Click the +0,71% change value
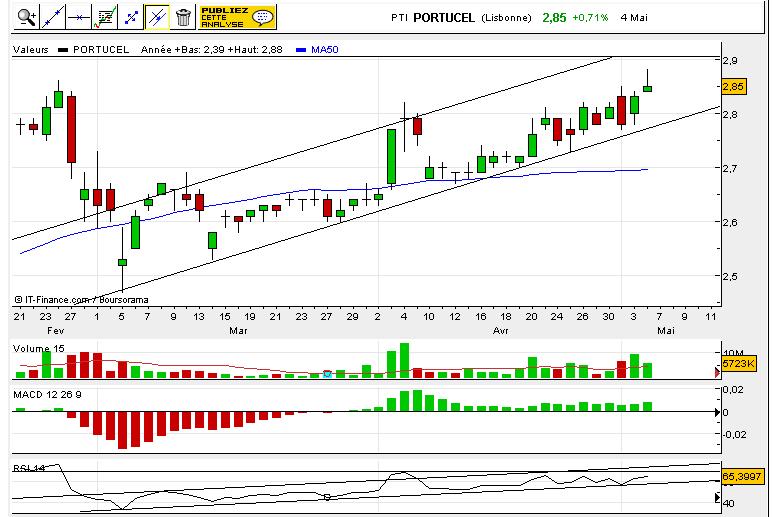The width and height of the screenshot is (772, 517). tap(590, 18)
